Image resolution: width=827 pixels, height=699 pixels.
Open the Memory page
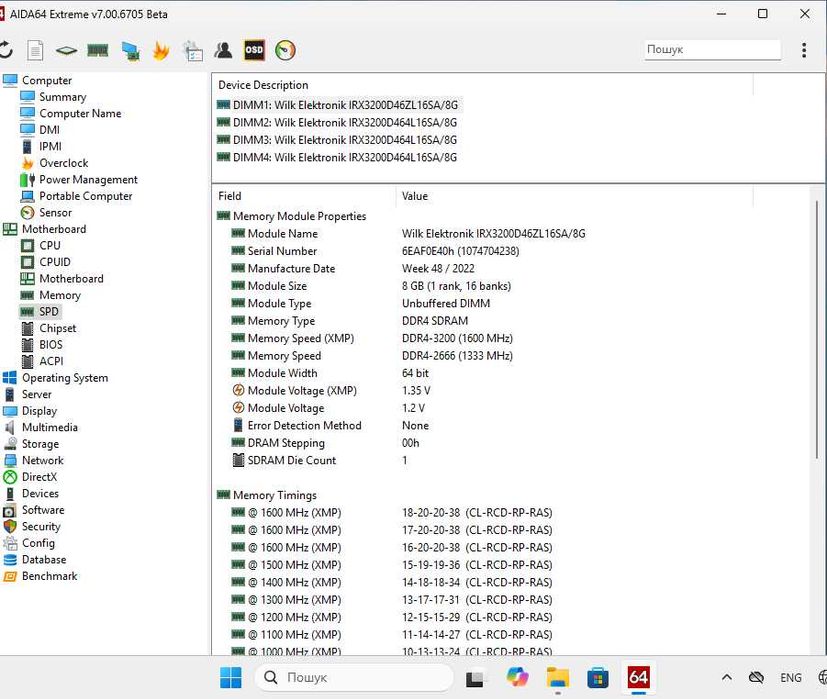point(60,295)
